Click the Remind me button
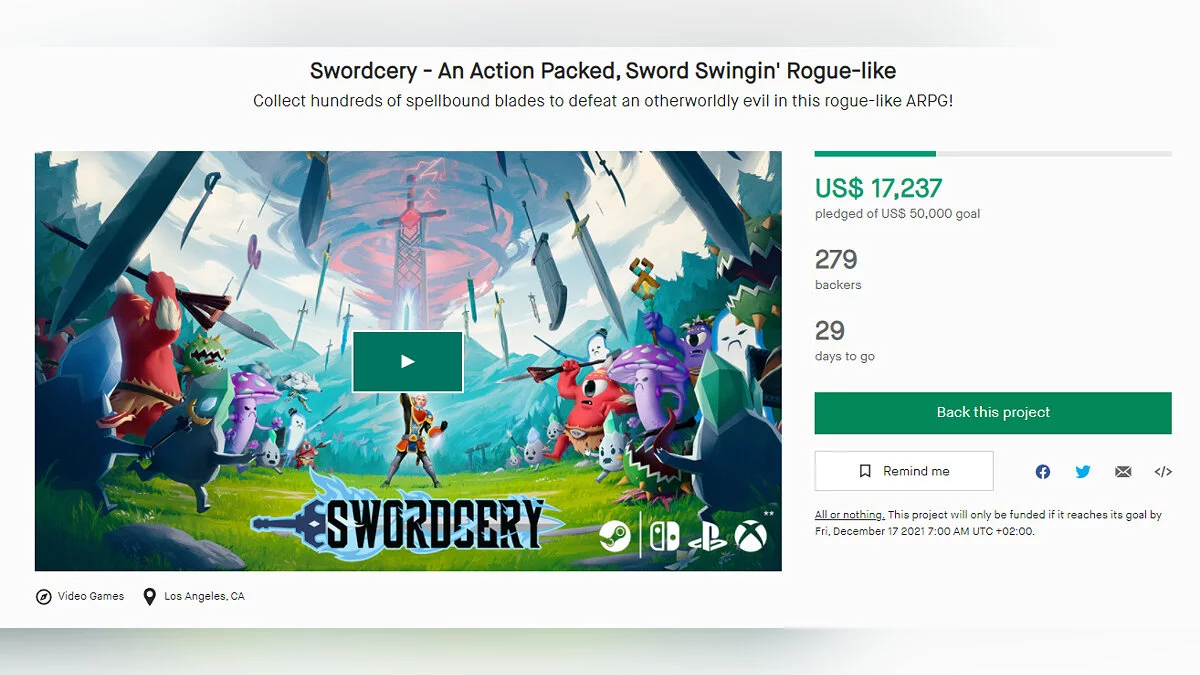Image resolution: width=1200 pixels, height=675 pixels. tap(904, 471)
